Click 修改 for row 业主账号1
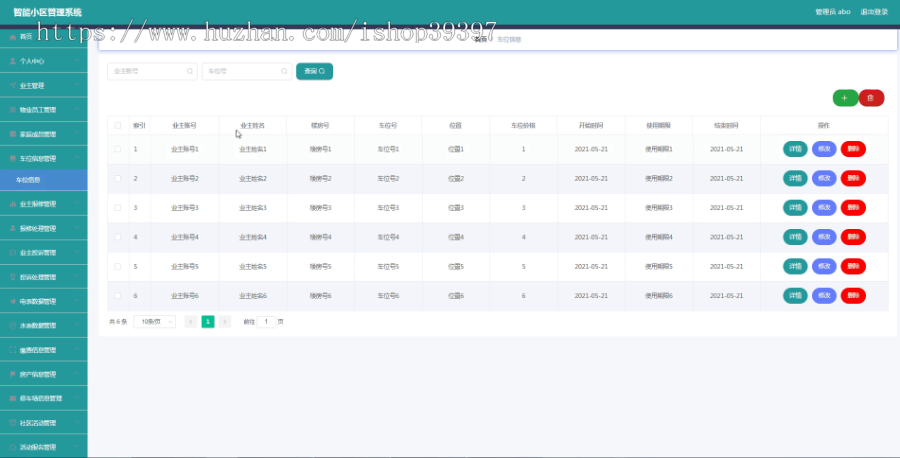 coord(824,149)
